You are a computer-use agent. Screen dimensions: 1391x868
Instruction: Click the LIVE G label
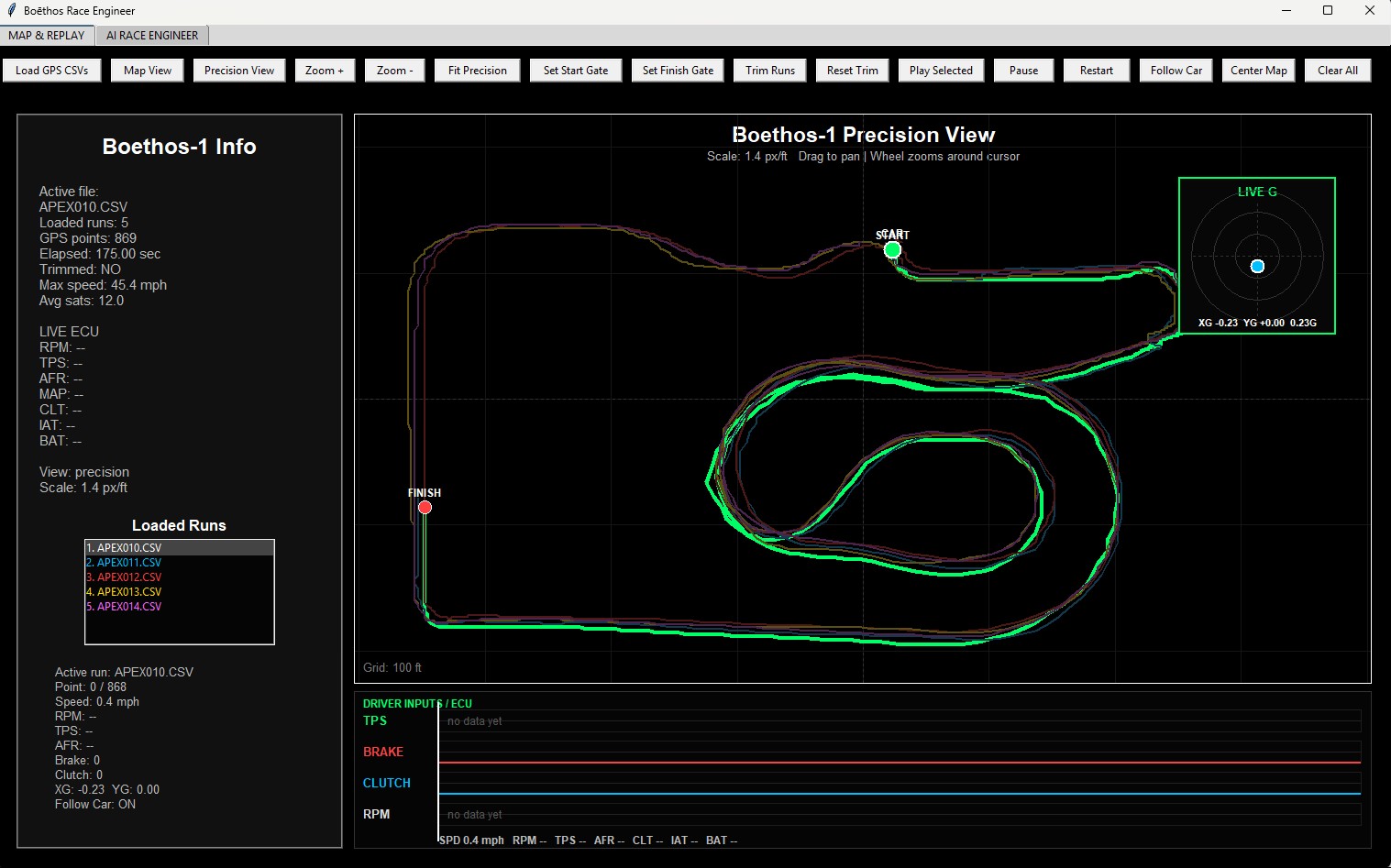click(1257, 192)
